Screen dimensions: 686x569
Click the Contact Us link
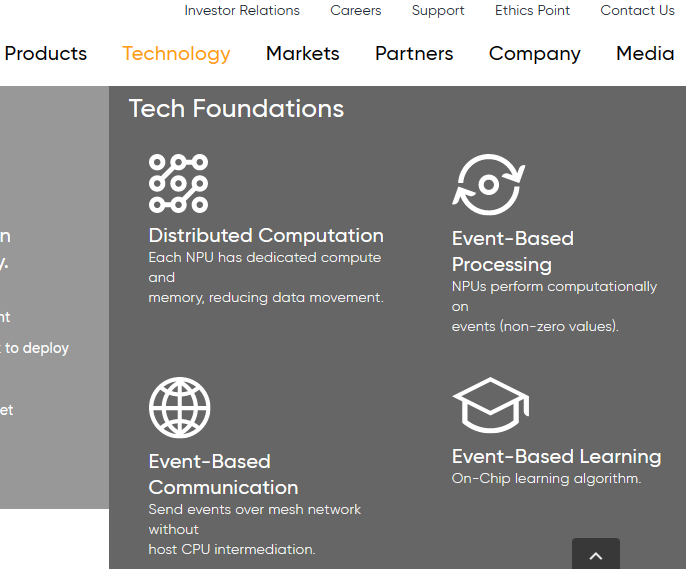pyautogui.click(x=637, y=10)
